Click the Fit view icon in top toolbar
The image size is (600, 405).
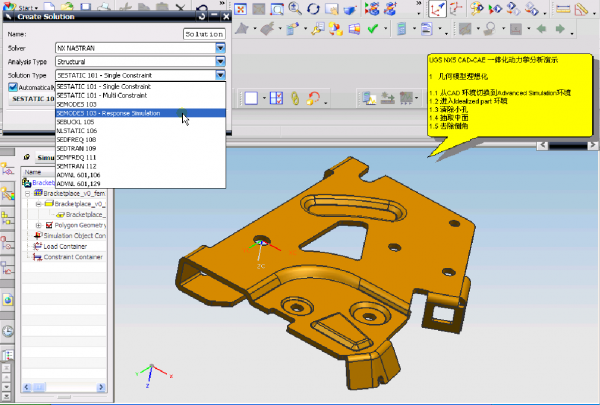point(240,8)
